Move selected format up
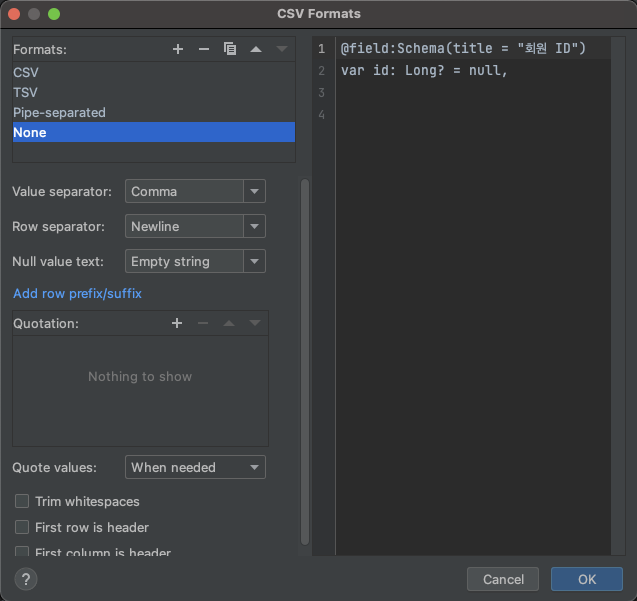637x601 pixels. [x=256, y=49]
